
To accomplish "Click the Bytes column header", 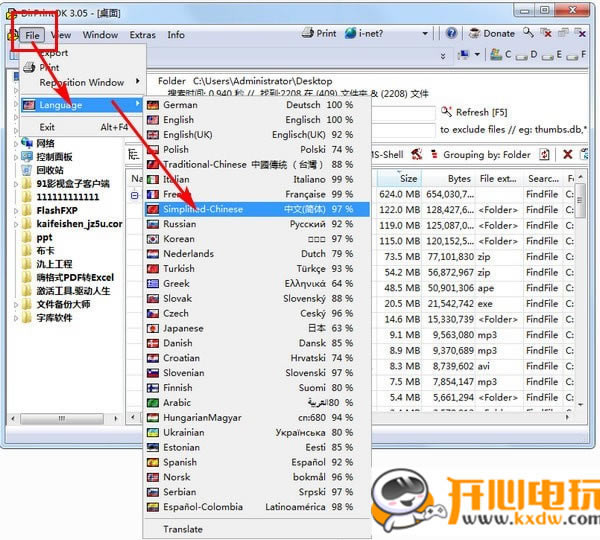I will (448, 179).
